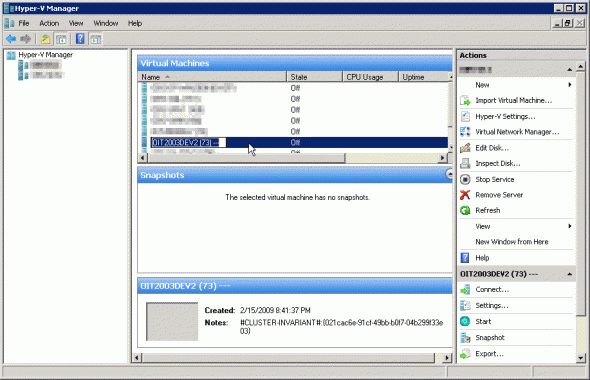590x380 pixels.
Task: Click the red Remove Server icon
Action: pos(465,195)
